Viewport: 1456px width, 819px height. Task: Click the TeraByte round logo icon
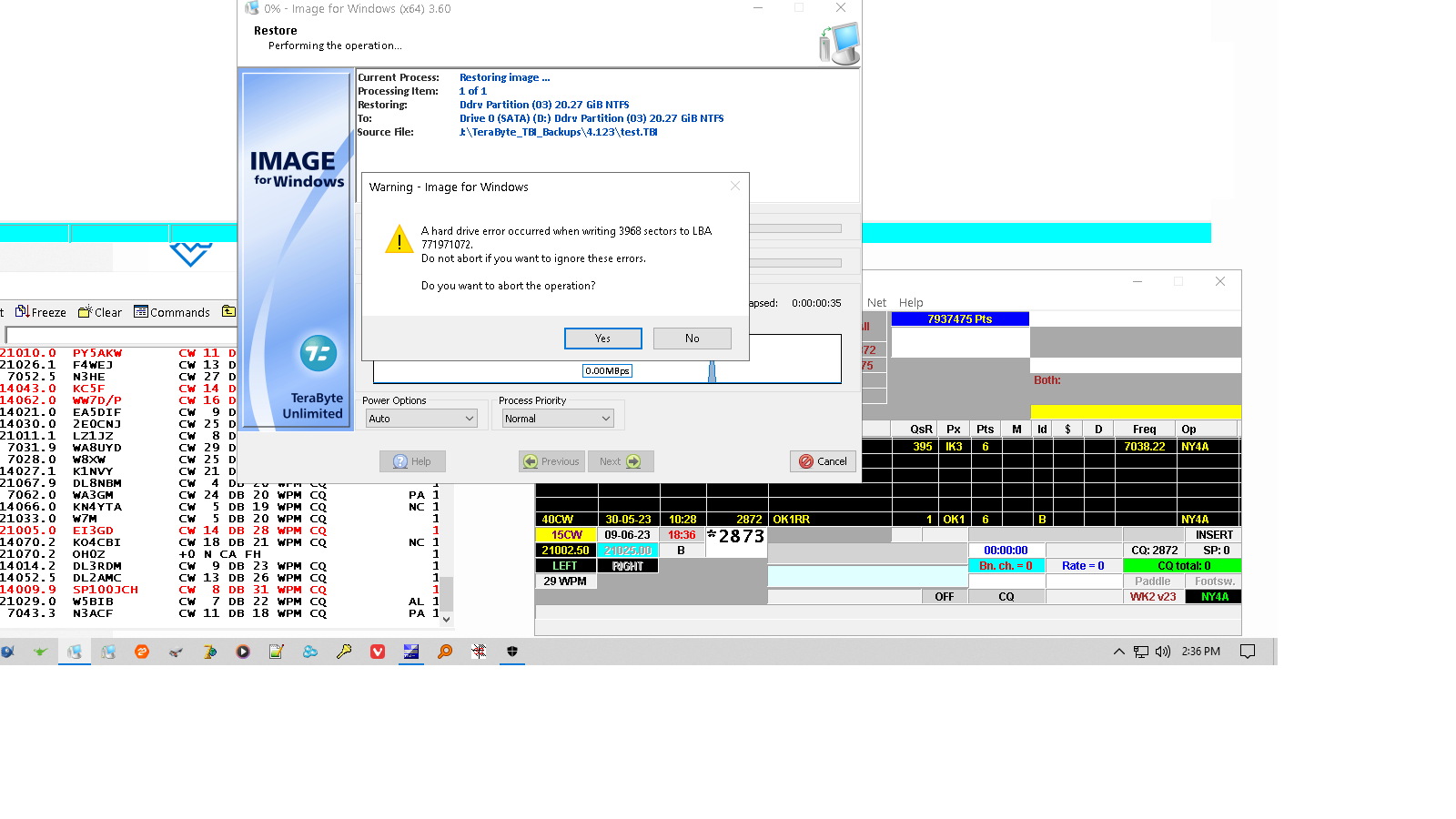click(318, 353)
